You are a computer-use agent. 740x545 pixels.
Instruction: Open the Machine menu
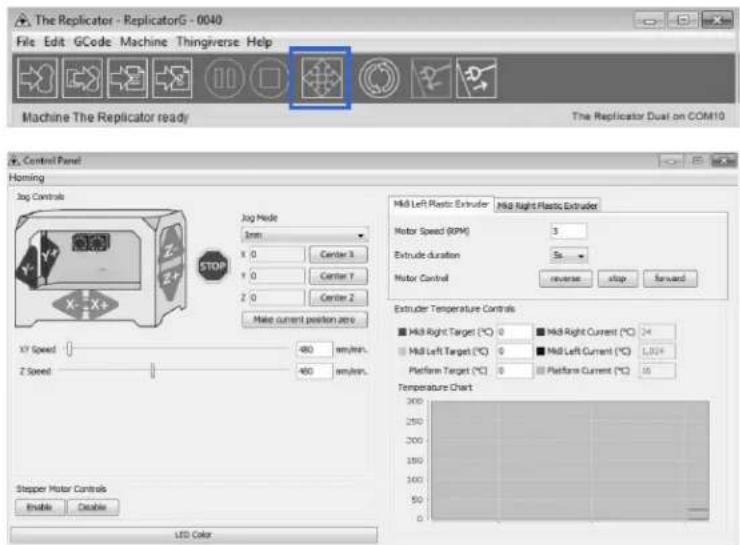tap(143, 42)
